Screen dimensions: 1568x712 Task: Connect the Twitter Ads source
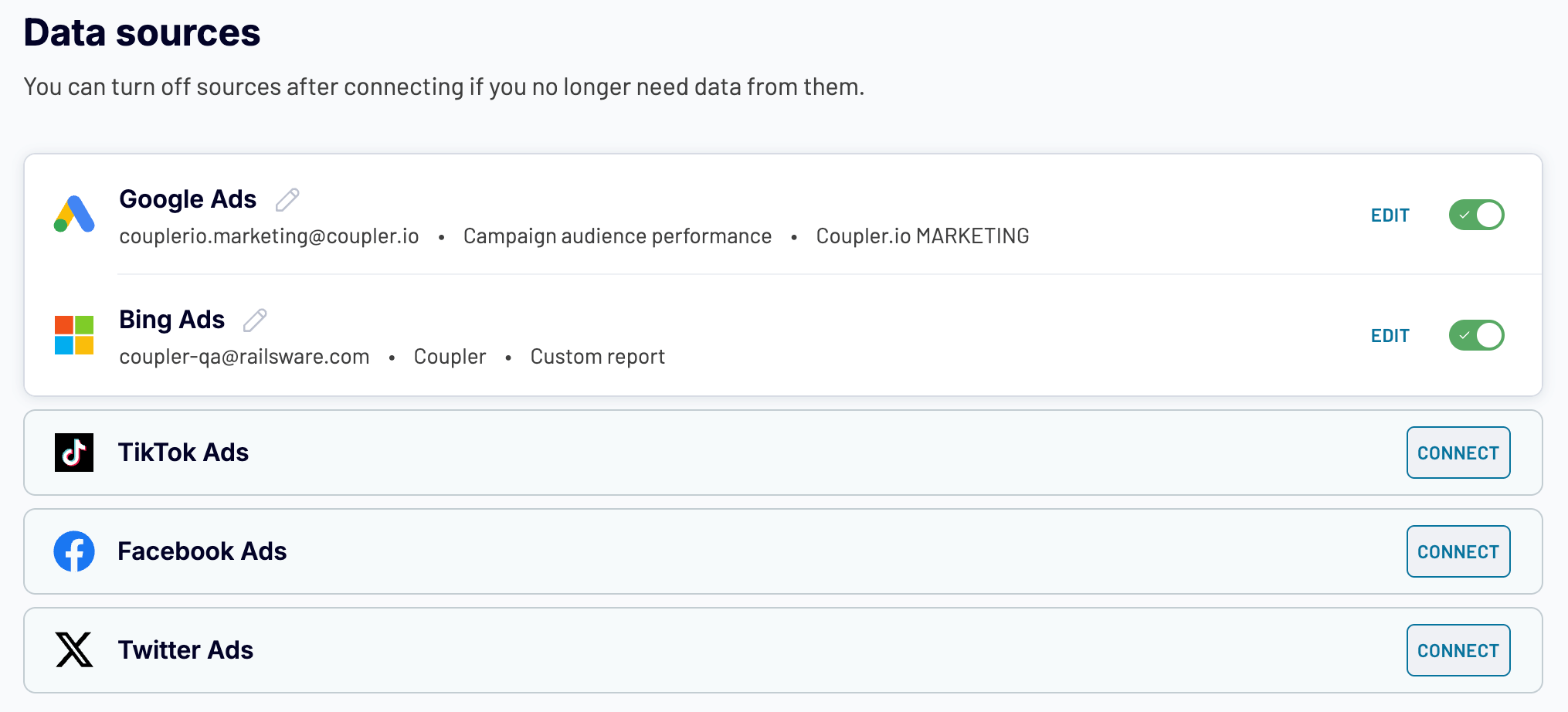1458,649
